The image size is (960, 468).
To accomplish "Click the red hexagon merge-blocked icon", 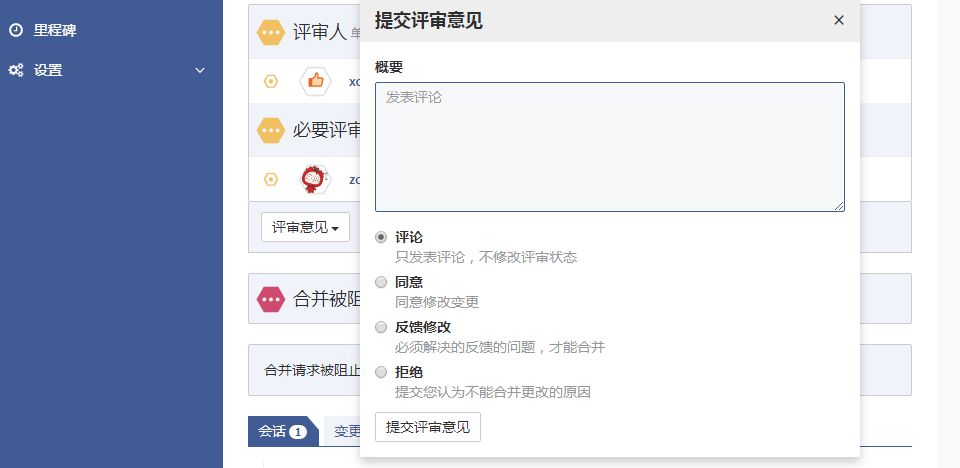I will click(x=271, y=299).
